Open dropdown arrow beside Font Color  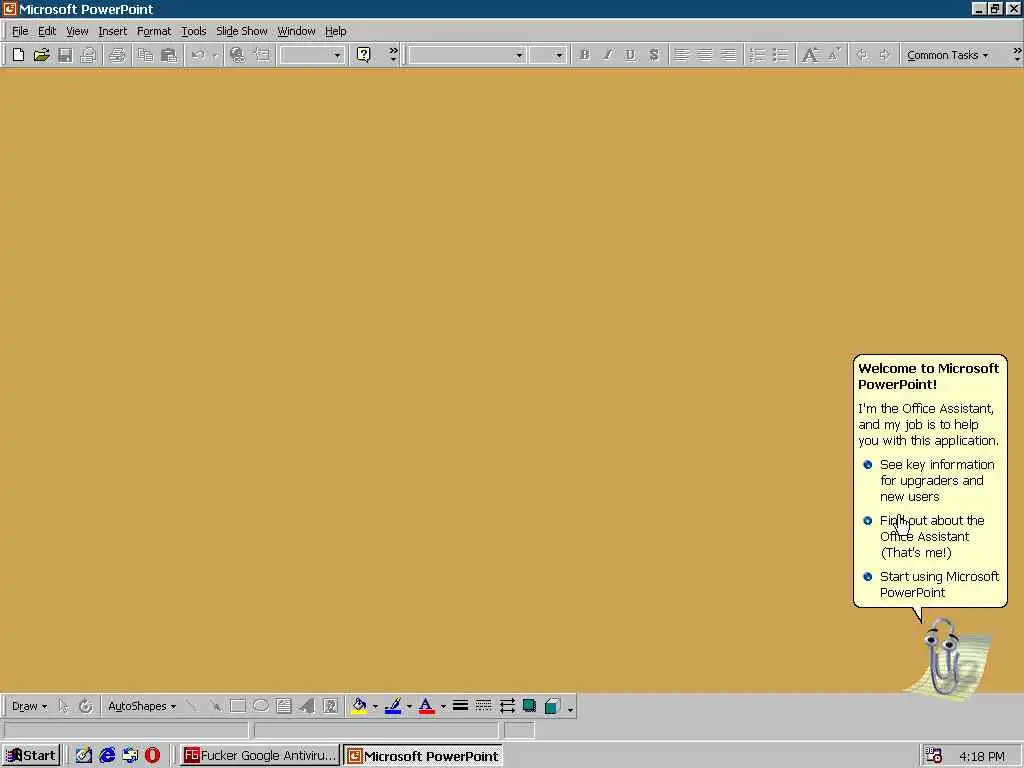(443, 706)
